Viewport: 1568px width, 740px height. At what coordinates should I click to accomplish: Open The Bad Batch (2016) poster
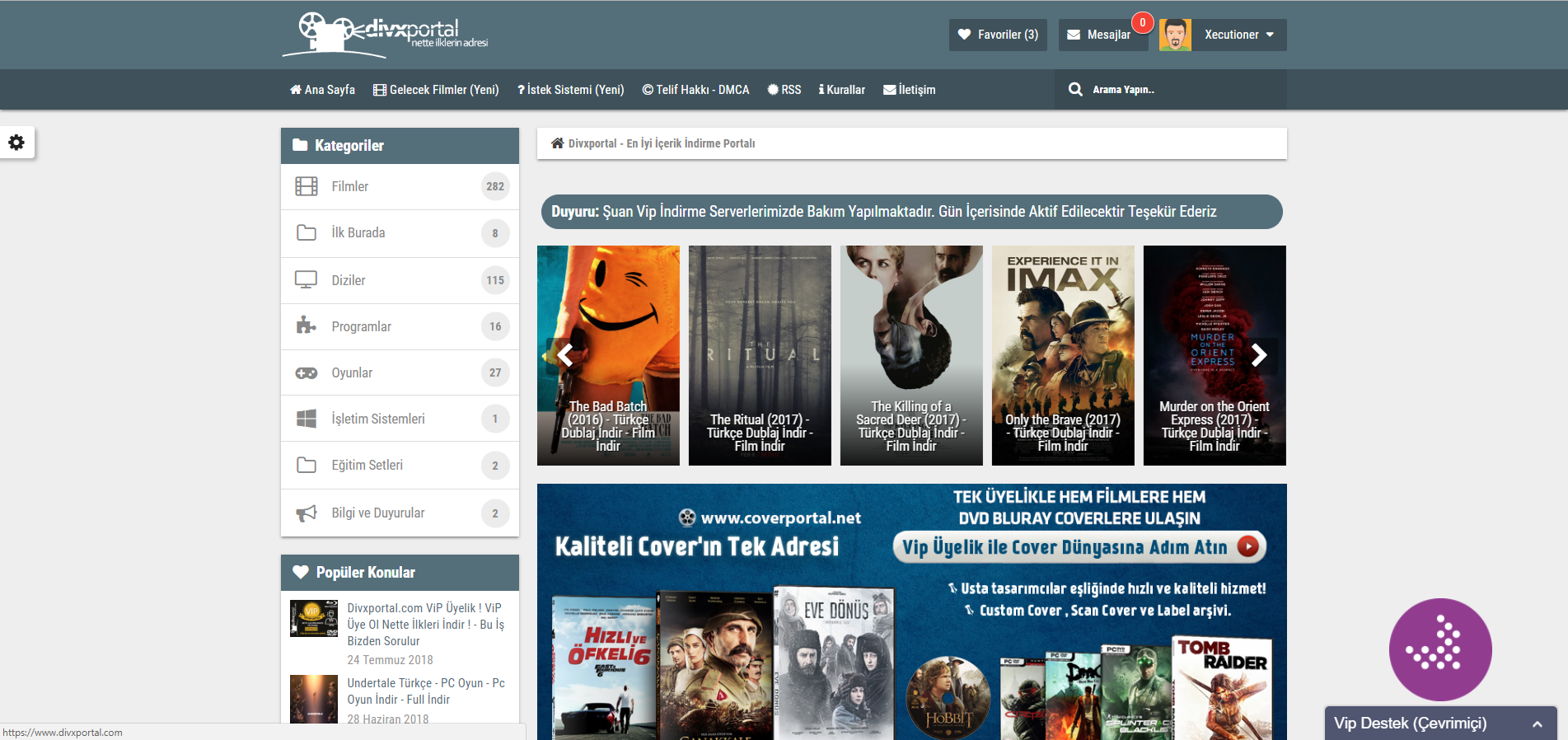[x=608, y=355]
